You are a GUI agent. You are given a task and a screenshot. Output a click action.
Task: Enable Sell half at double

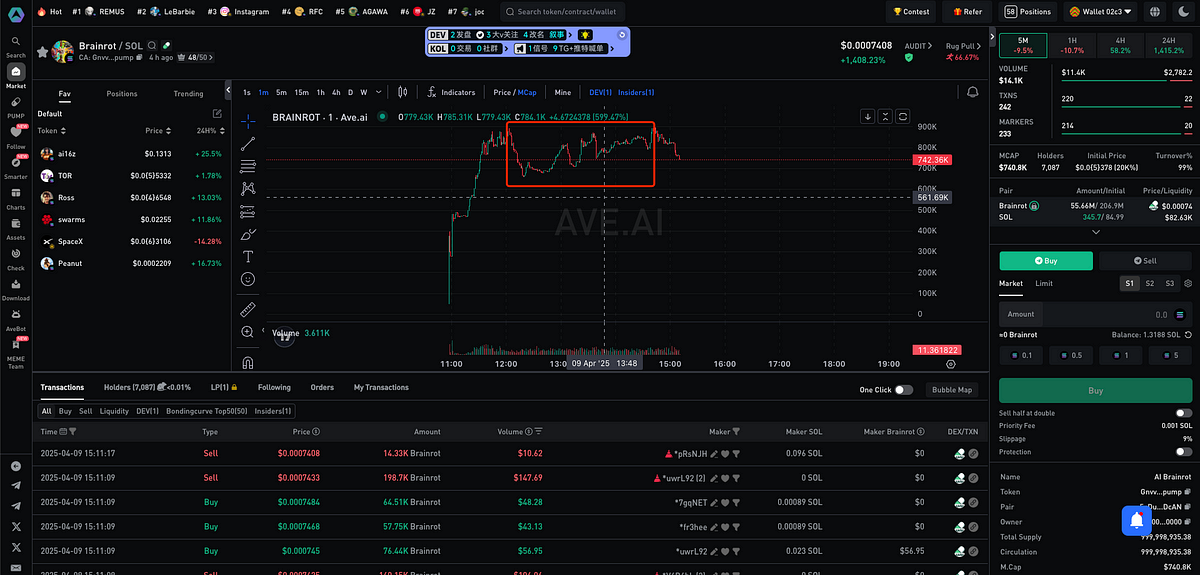pos(1183,413)
